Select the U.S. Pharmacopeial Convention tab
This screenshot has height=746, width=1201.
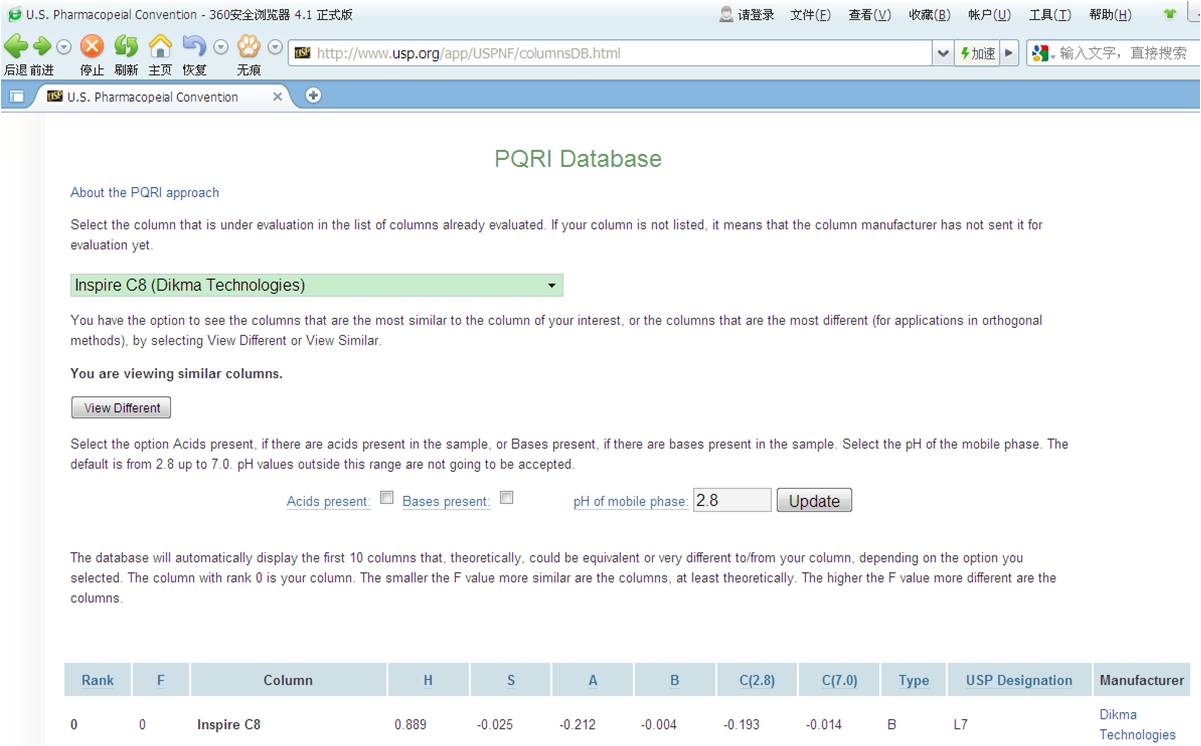tap(152, 97)
